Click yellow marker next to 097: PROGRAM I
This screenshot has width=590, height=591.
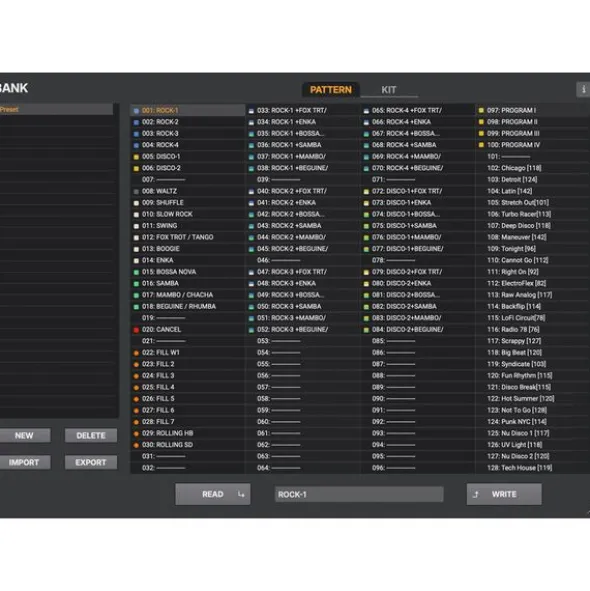click(x=481, y=110)
